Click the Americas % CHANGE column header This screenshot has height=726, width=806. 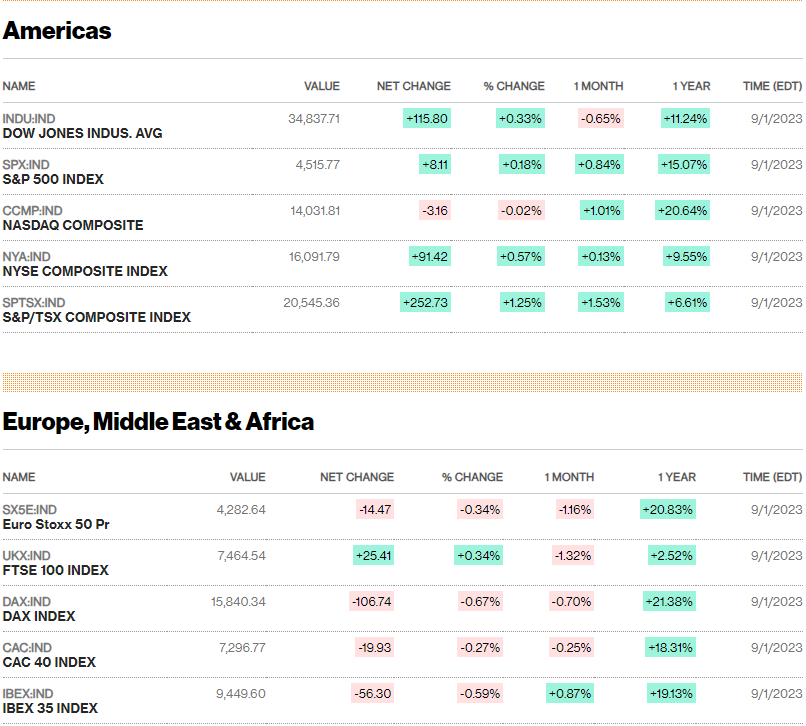click(514, 86)
